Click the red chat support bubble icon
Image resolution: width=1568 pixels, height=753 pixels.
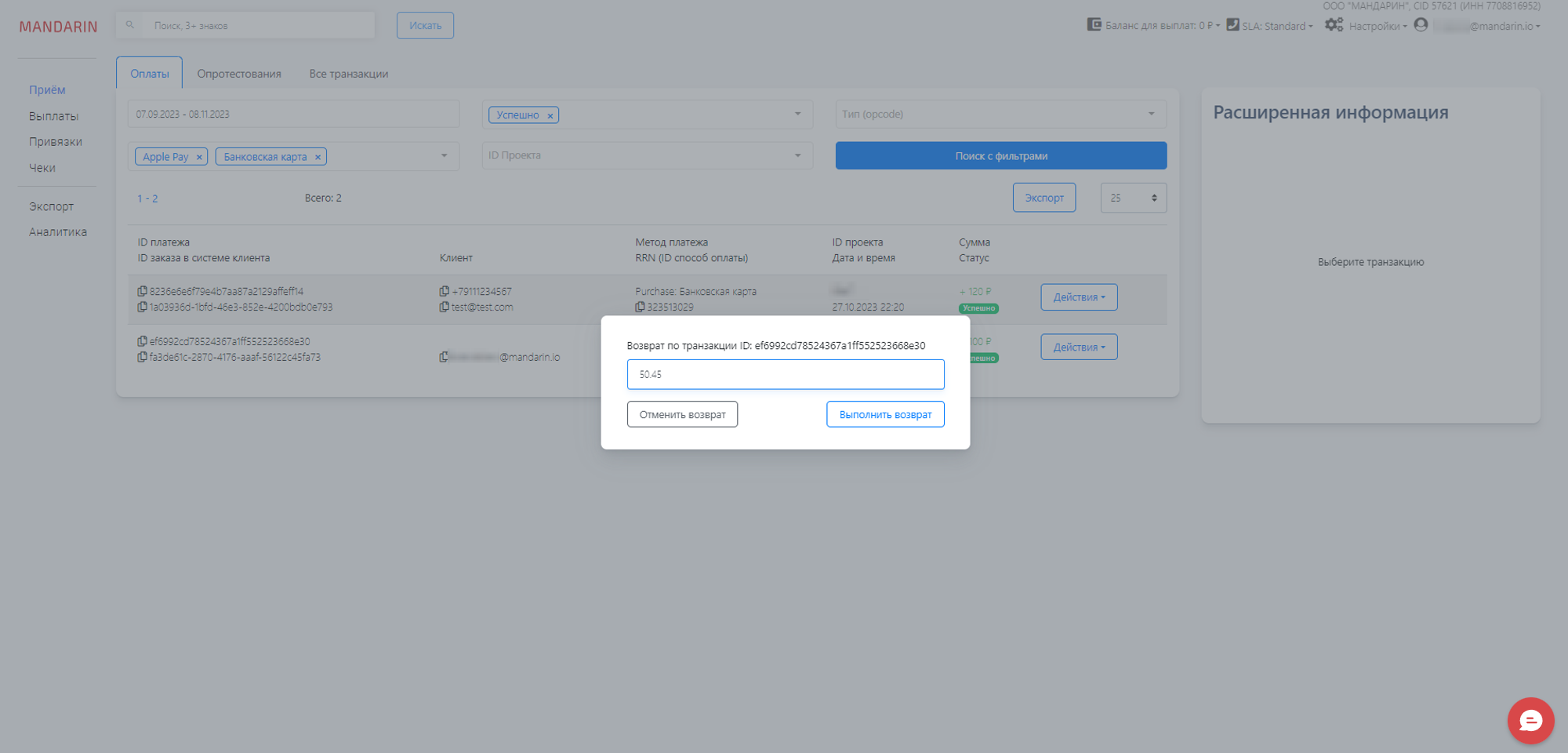1530,720
